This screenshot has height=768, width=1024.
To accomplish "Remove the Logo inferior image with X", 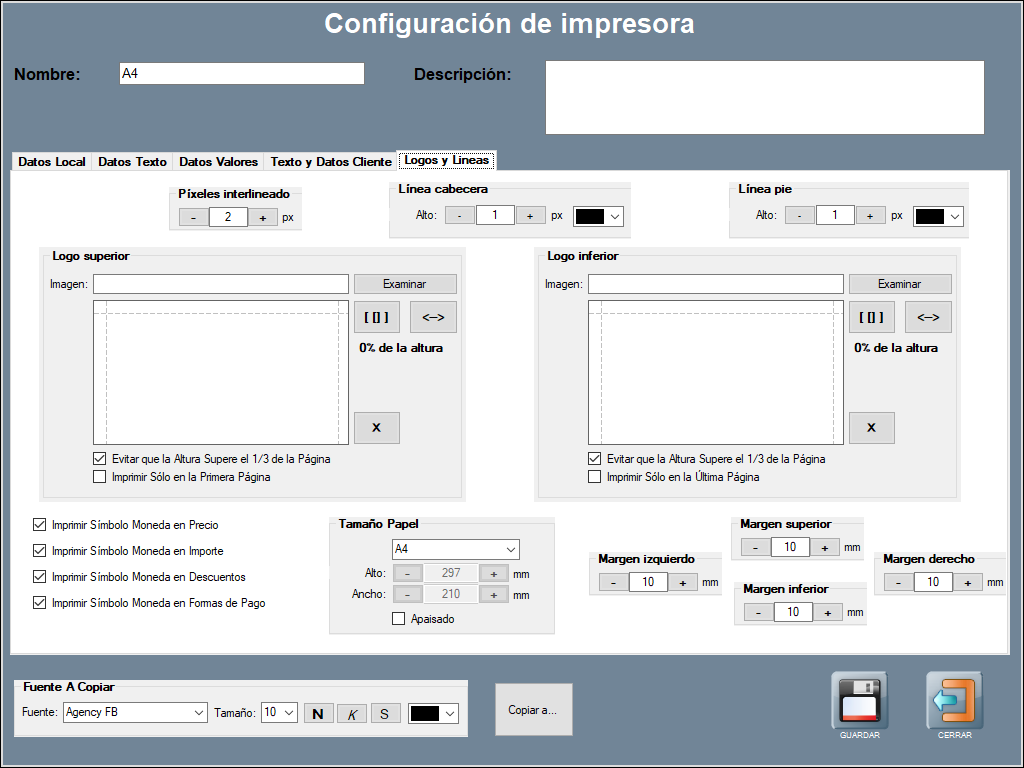I will [x=872, y=427].
